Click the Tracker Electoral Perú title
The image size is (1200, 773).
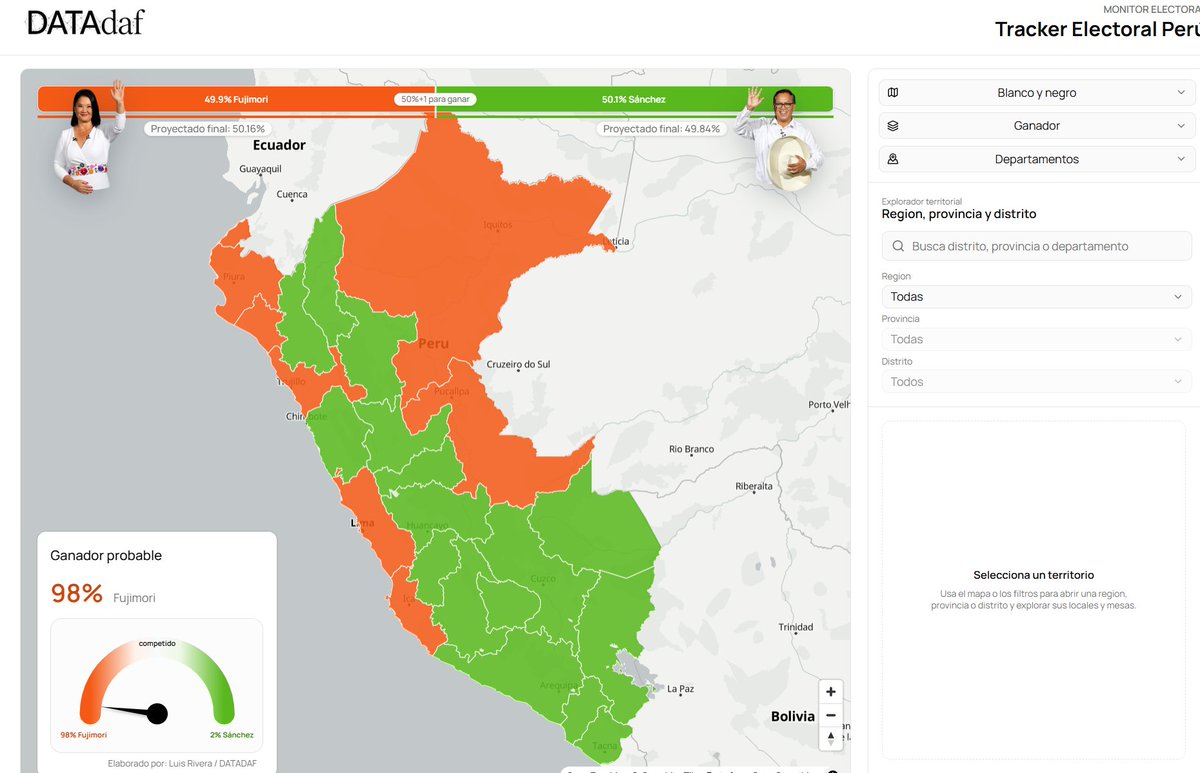1096,29
